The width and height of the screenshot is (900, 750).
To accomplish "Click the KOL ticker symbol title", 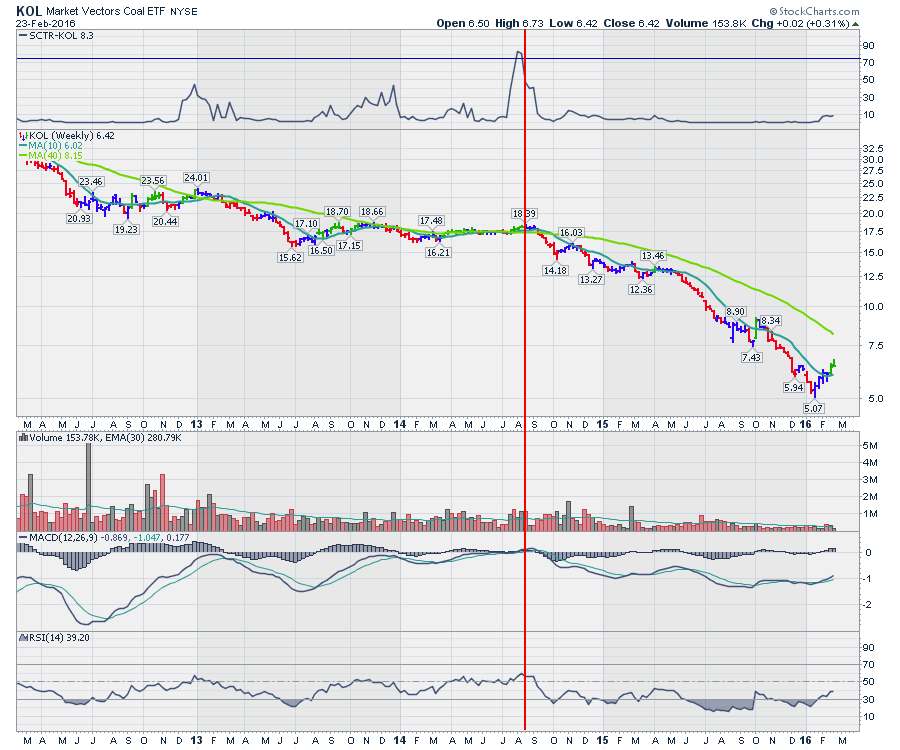I will [x=29, y=10].
